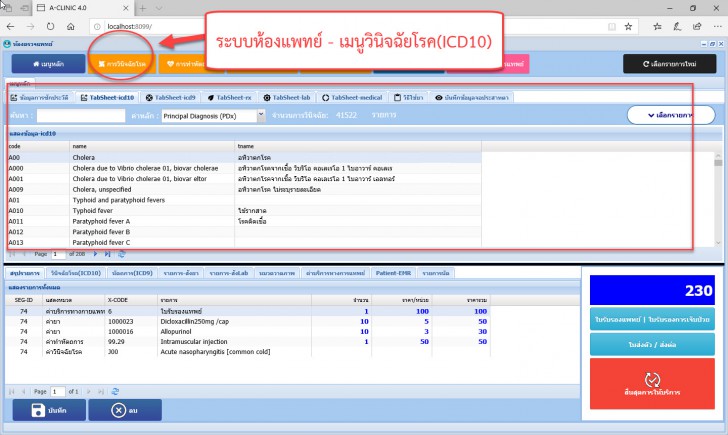
Task: Open the Patient-EMR tab
Action: (x=393, y=273)
